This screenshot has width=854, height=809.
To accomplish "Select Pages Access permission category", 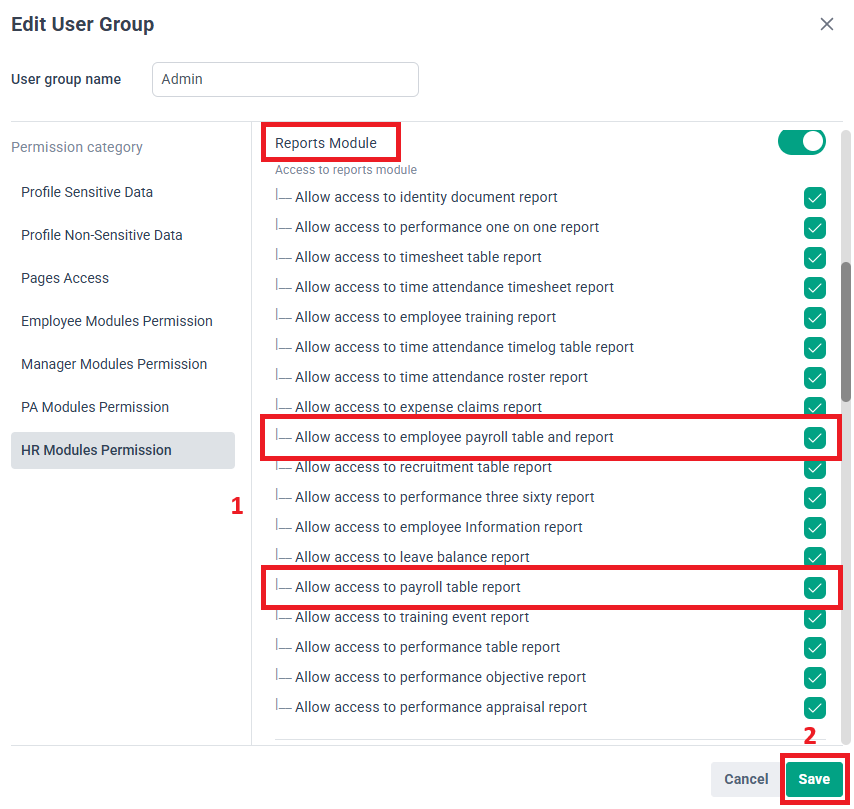I will point(65,278).
